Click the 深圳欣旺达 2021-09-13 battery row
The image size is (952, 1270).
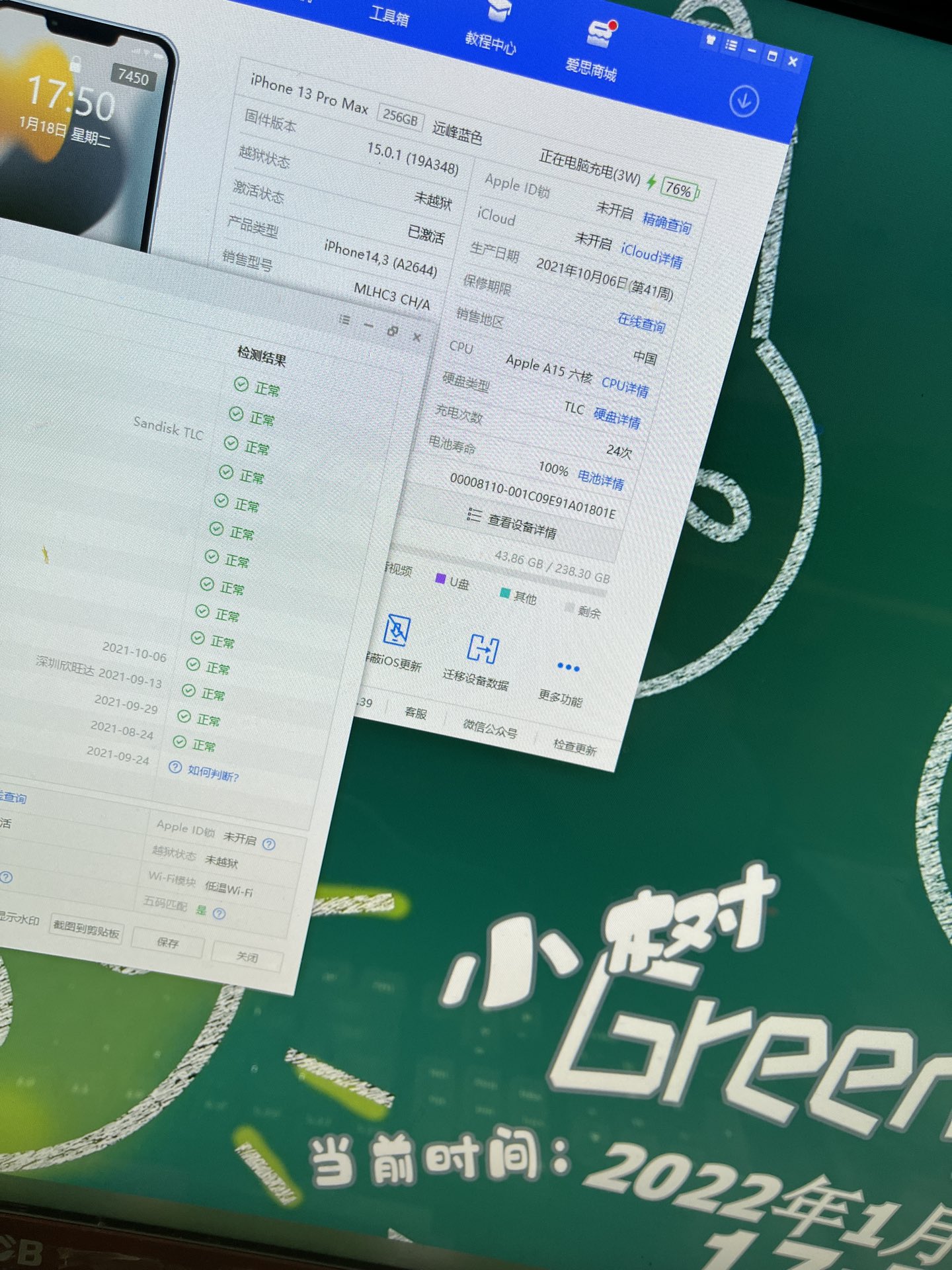(99, 673)
